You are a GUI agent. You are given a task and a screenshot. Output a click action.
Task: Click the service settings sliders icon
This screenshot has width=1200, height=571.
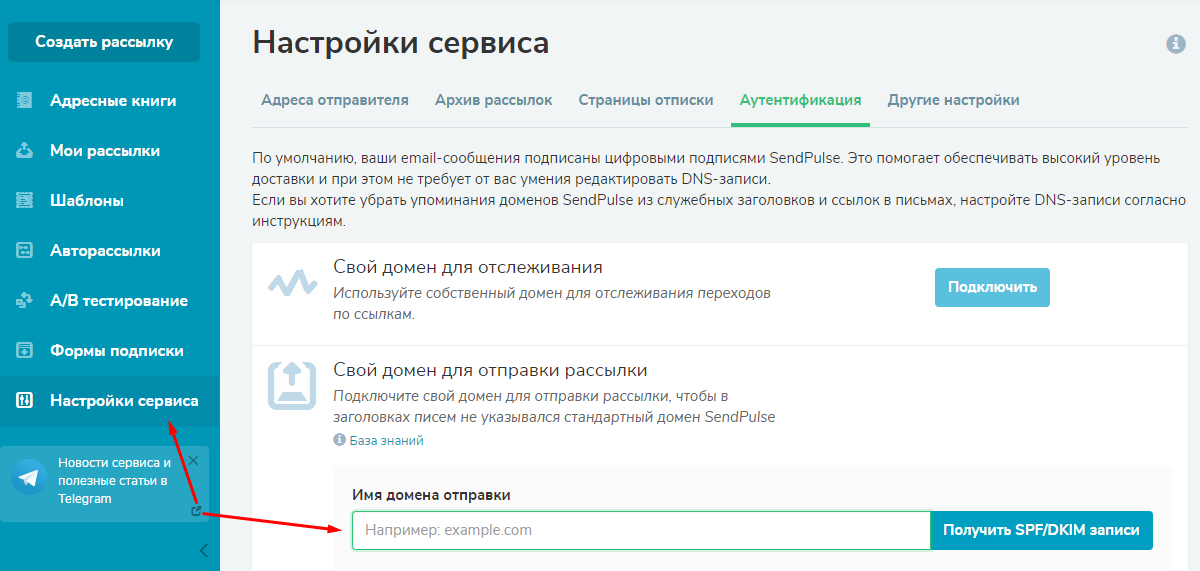pos(25,401)
